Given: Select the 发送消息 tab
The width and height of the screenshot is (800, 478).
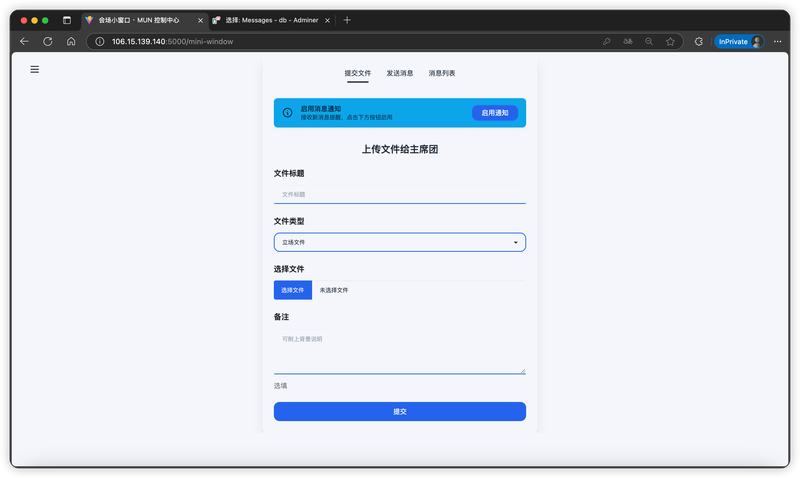Looking at the screenshot, I should tap(399, 73).
